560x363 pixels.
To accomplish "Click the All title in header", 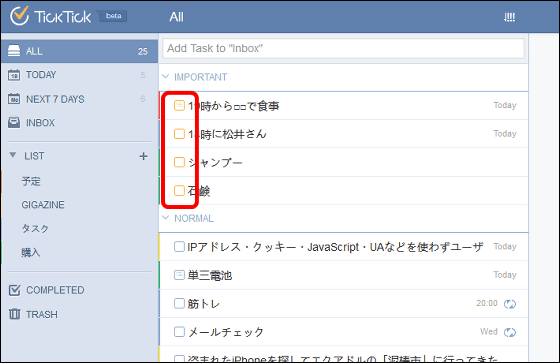I will [x=176, y=17].
